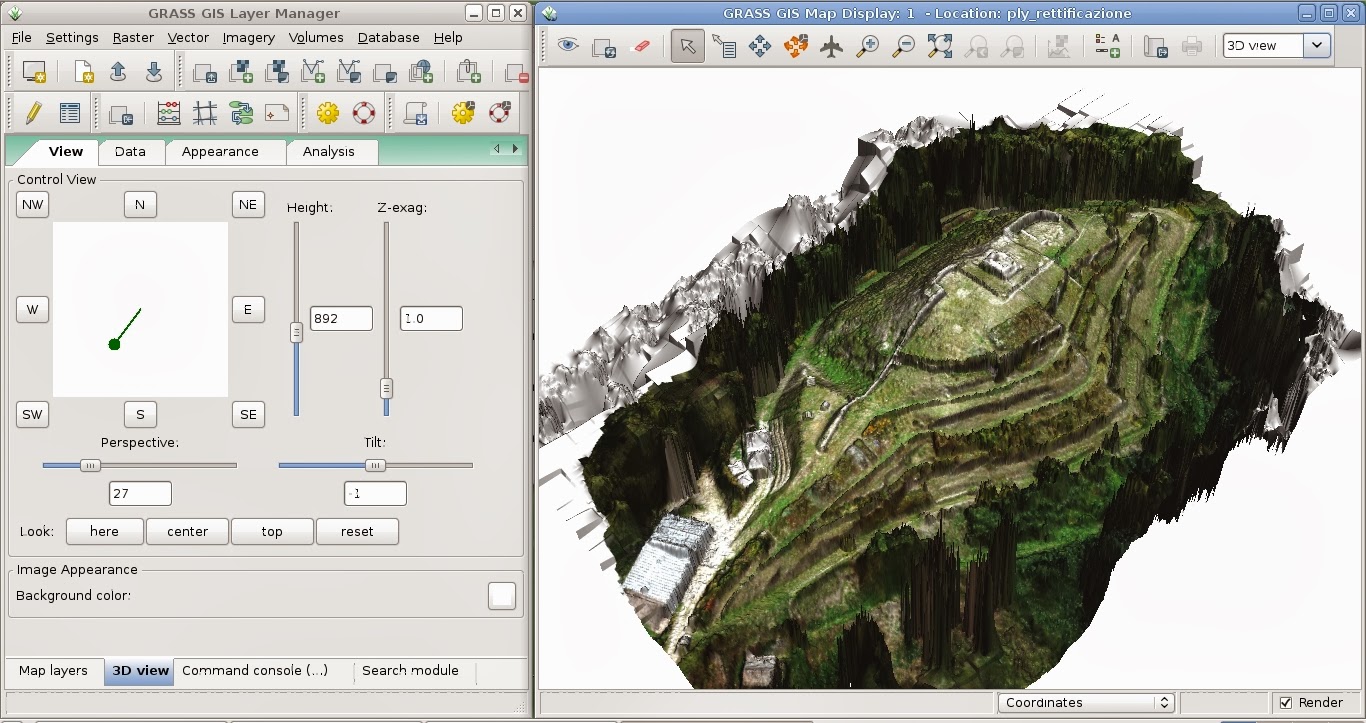Switch to the Data tab
This screenshot has height=723, width=1366.
[x=130, y=151]
